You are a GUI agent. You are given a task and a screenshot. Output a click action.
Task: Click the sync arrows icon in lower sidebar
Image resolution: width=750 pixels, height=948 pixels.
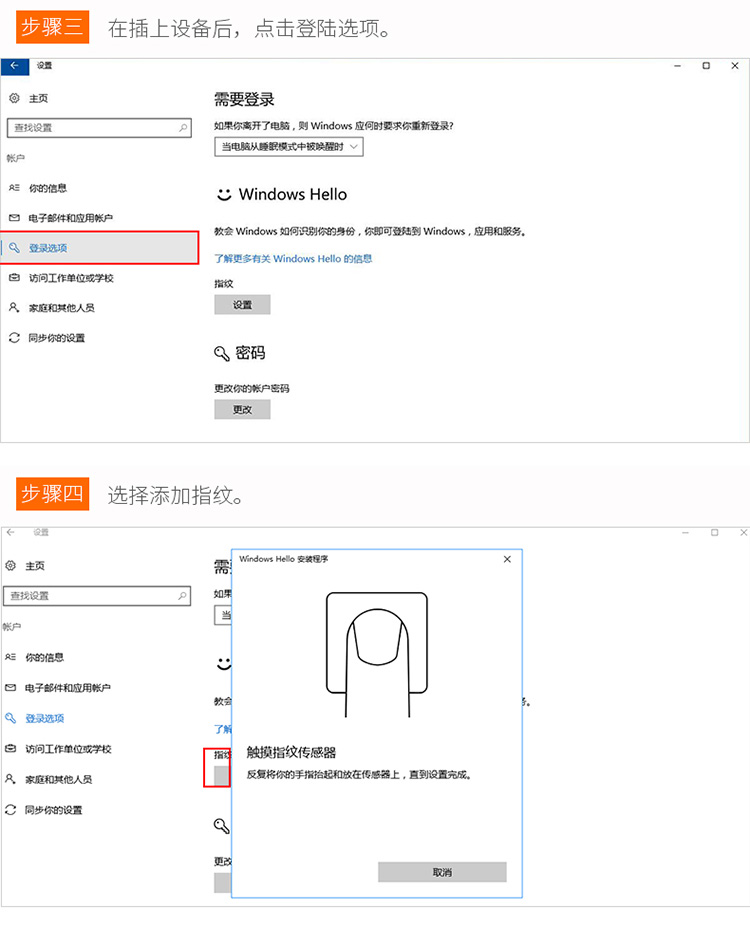click(10, 810)
